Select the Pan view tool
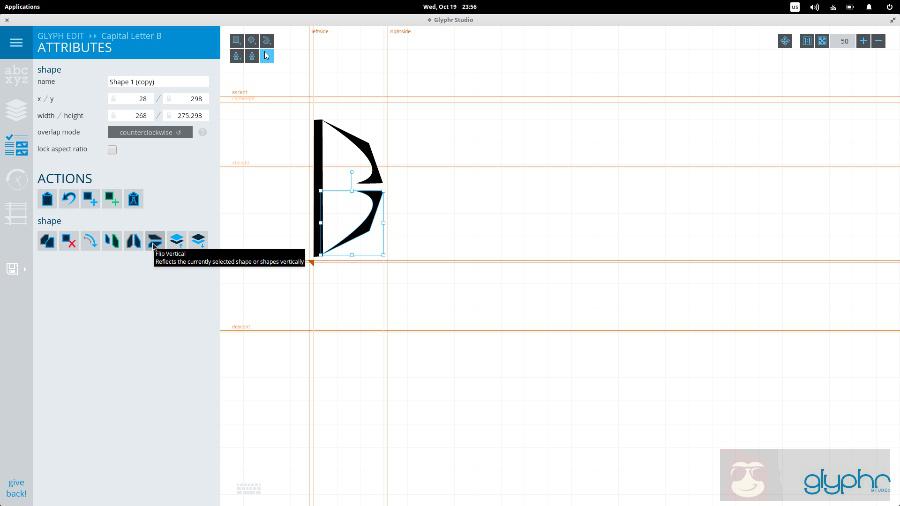Screen dimensions: 900x506 785,41
